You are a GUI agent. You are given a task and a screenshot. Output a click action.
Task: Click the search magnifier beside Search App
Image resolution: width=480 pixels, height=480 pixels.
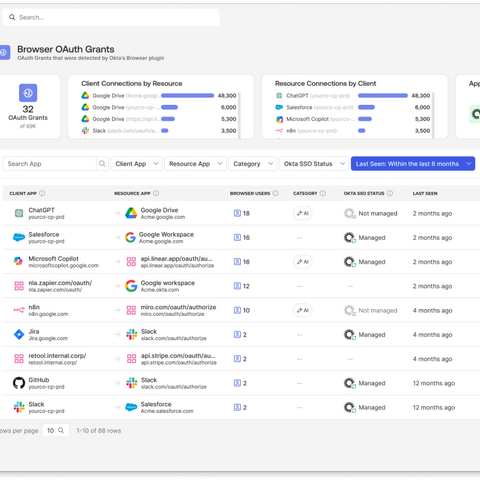(102, 164)
